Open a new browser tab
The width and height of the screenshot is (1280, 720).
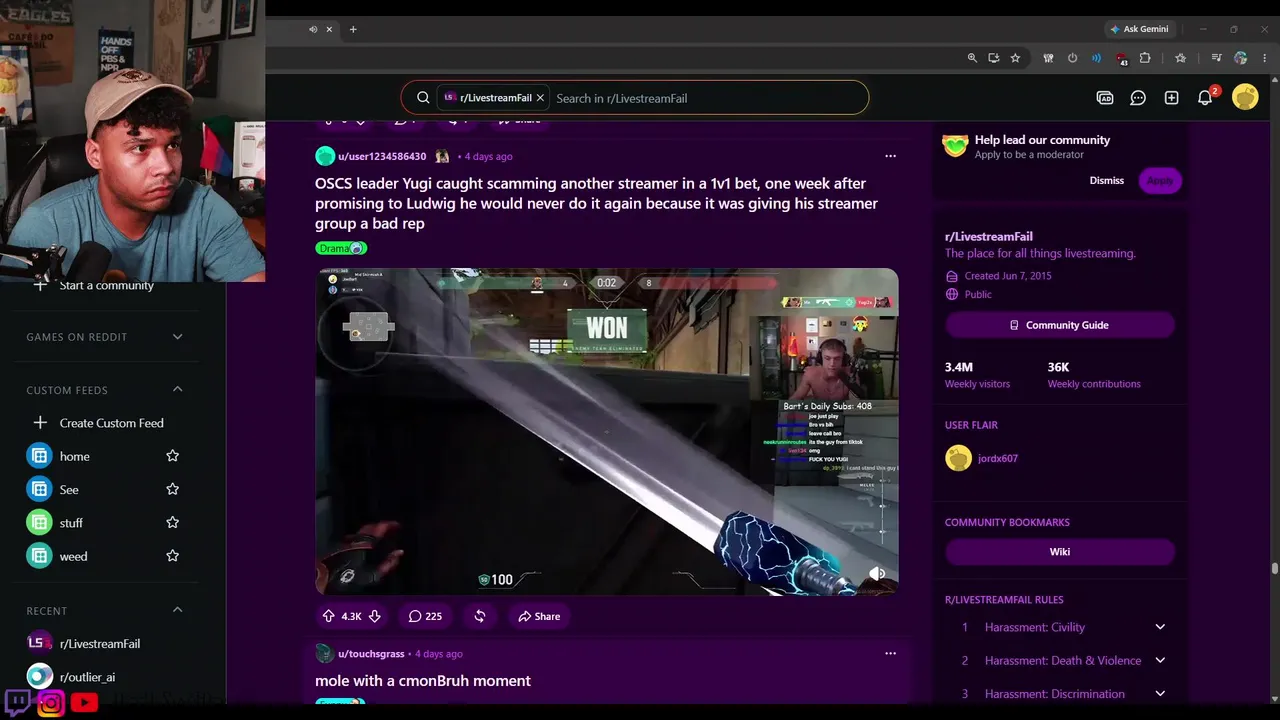(353, 29)
